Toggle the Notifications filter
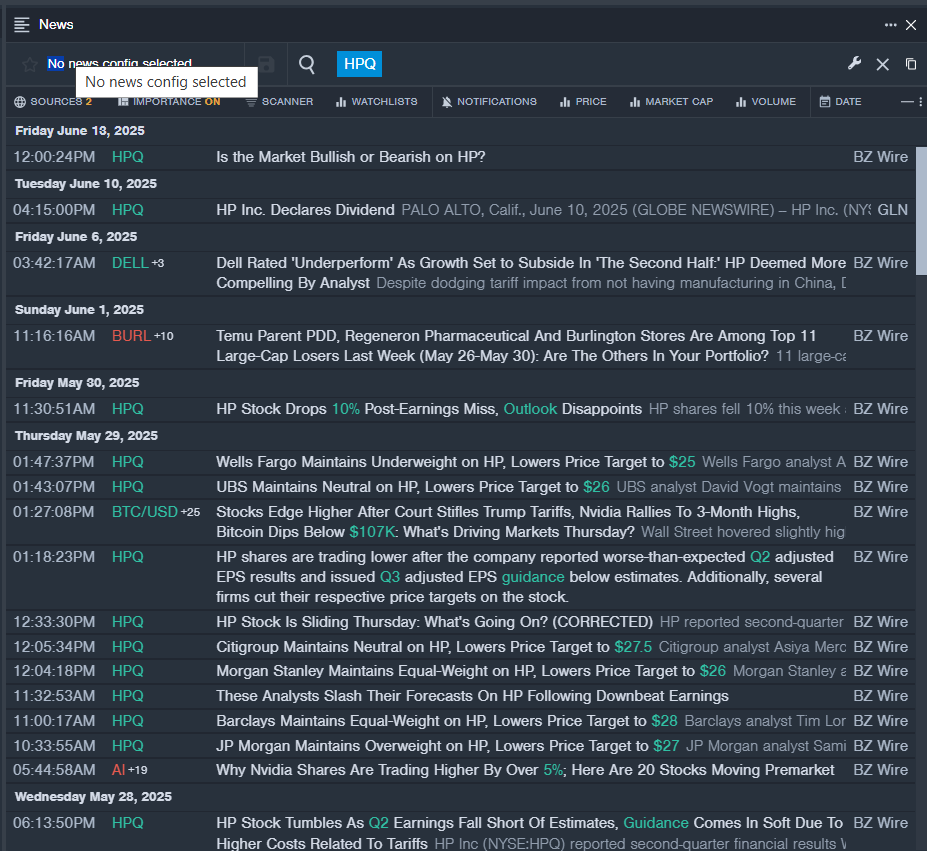The height and width of the screenshot is (851, 927). coord(489,102)
